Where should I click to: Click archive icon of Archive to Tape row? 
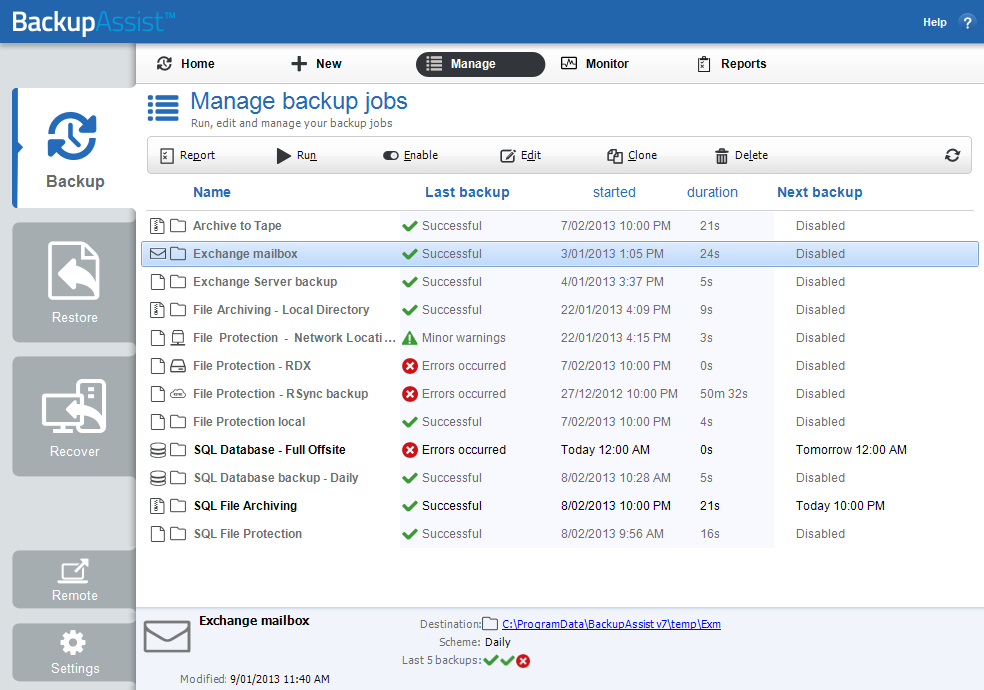[x=158, y=226]
